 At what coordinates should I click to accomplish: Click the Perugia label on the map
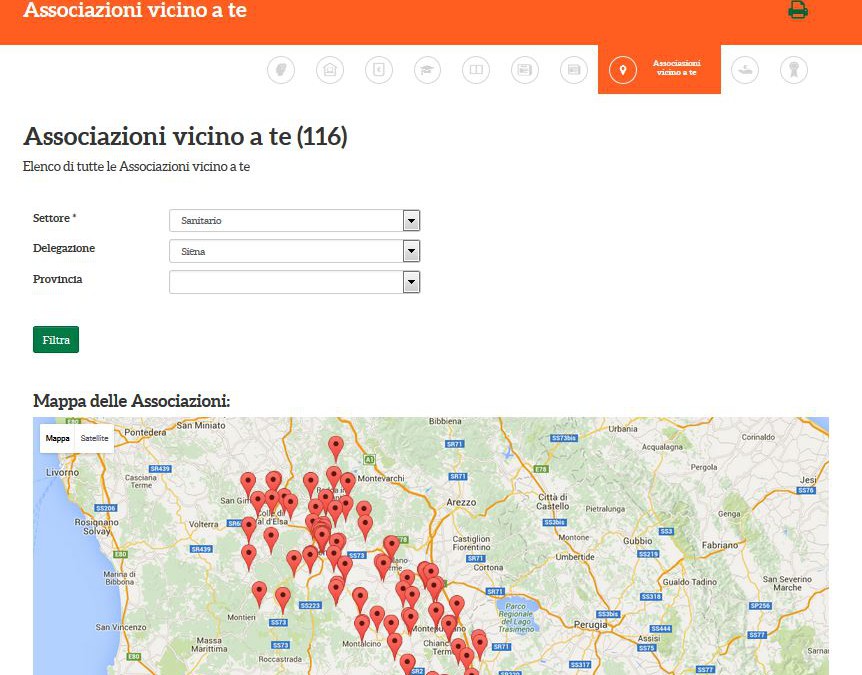coord(590,624)
